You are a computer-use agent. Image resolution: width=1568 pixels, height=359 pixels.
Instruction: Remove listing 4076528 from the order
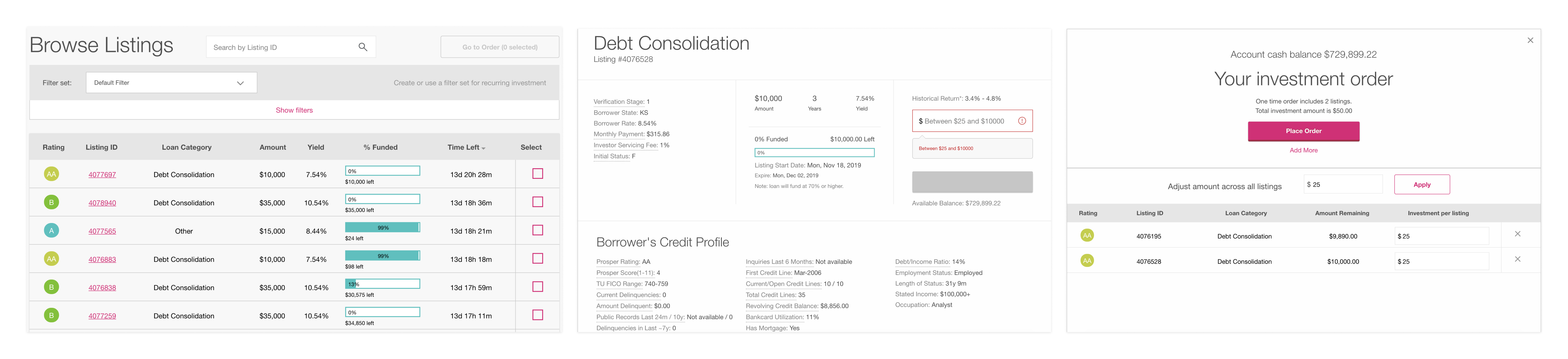pyautogui.click(x=1517, y=259)
